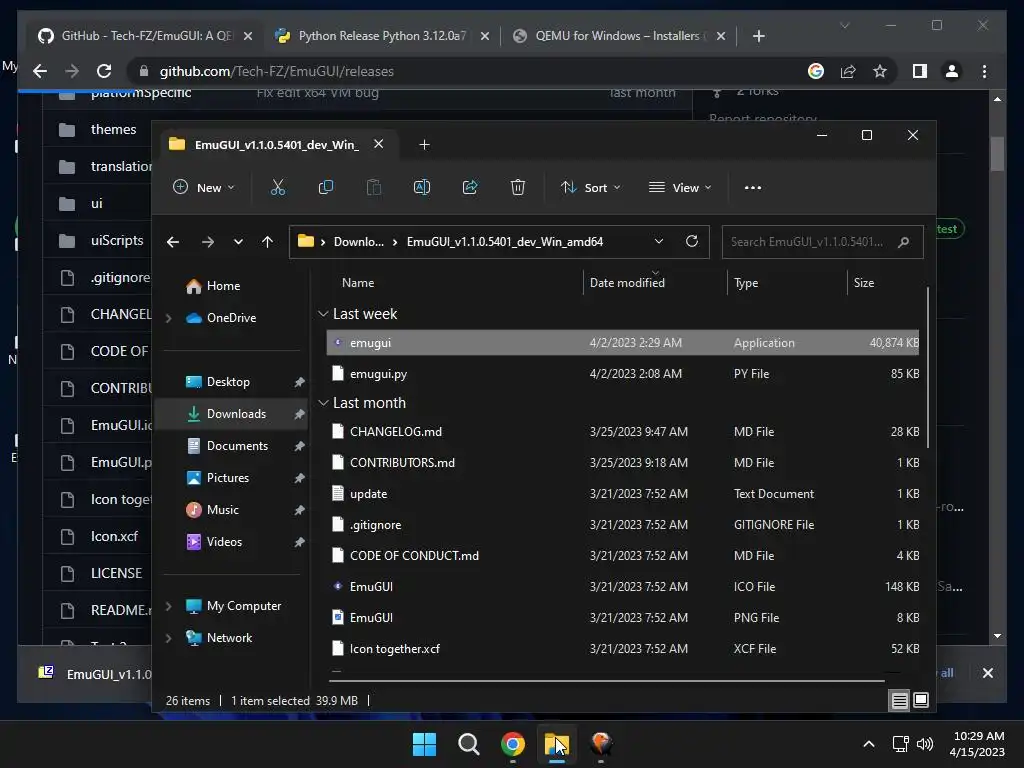Collapse the Last month group
The width and height of the screenshot is (1024, 768).
point(323,403)
